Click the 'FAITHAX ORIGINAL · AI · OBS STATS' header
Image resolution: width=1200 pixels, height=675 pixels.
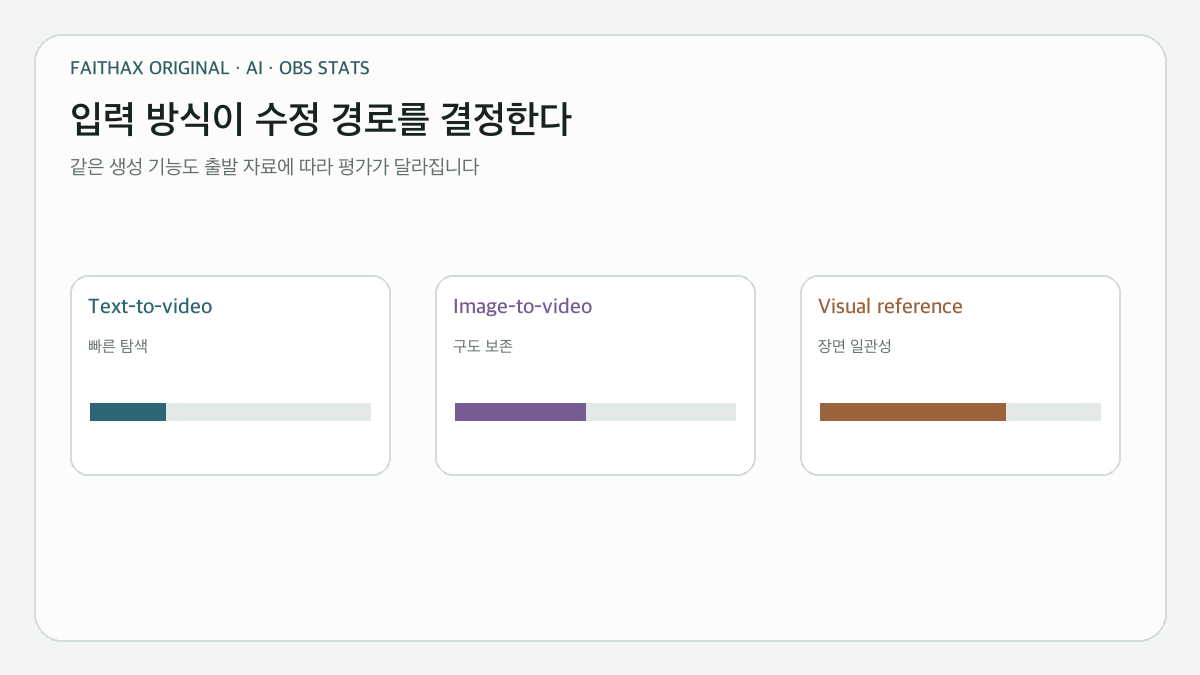point(220,68)
